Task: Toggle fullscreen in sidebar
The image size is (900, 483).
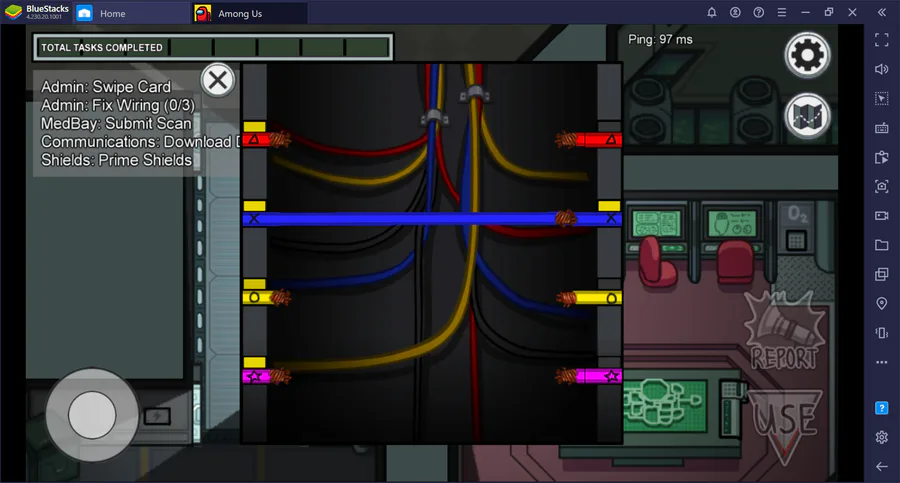Action: [x=882, y=40]
